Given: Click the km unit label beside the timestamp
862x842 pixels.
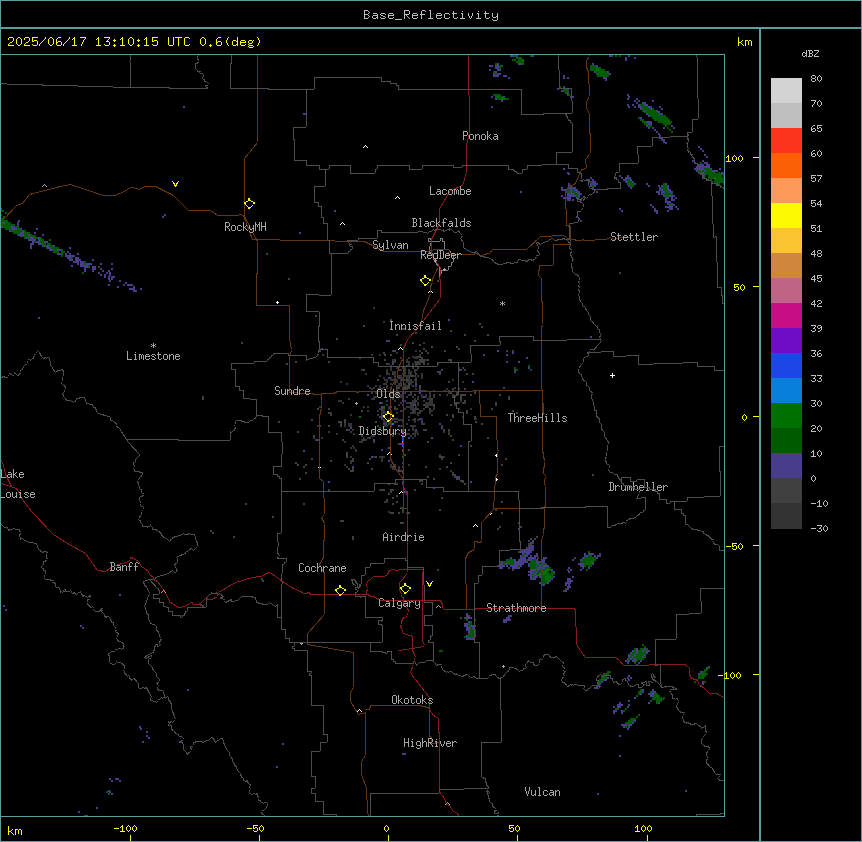Looking at the screenshot, I should click(x=744, y=42).
